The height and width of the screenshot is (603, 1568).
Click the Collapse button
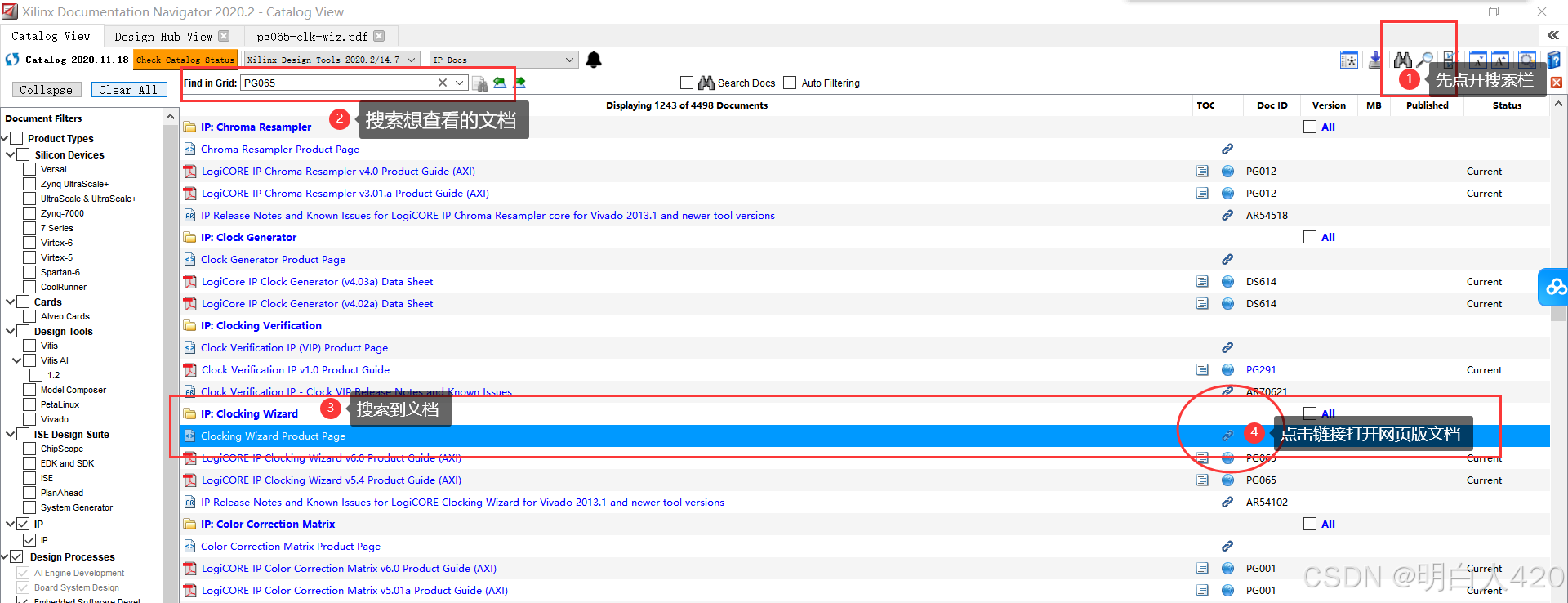(x=46, y=90)
